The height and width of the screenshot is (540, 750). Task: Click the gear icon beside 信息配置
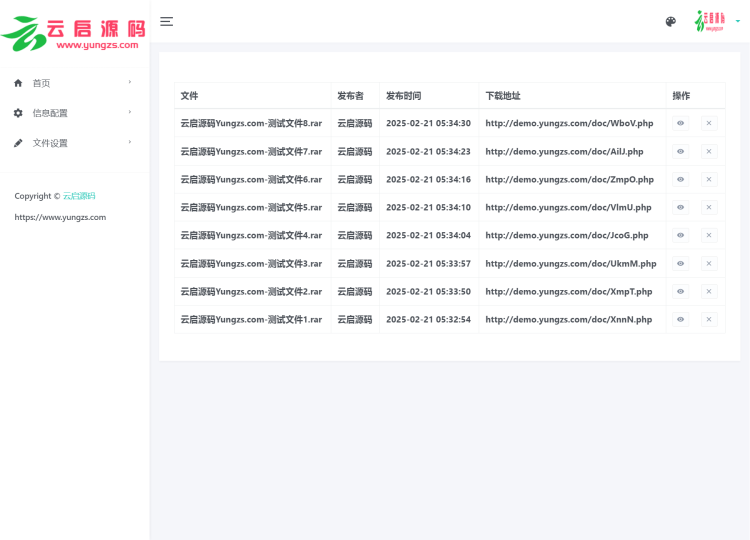[x=18, y=113]
